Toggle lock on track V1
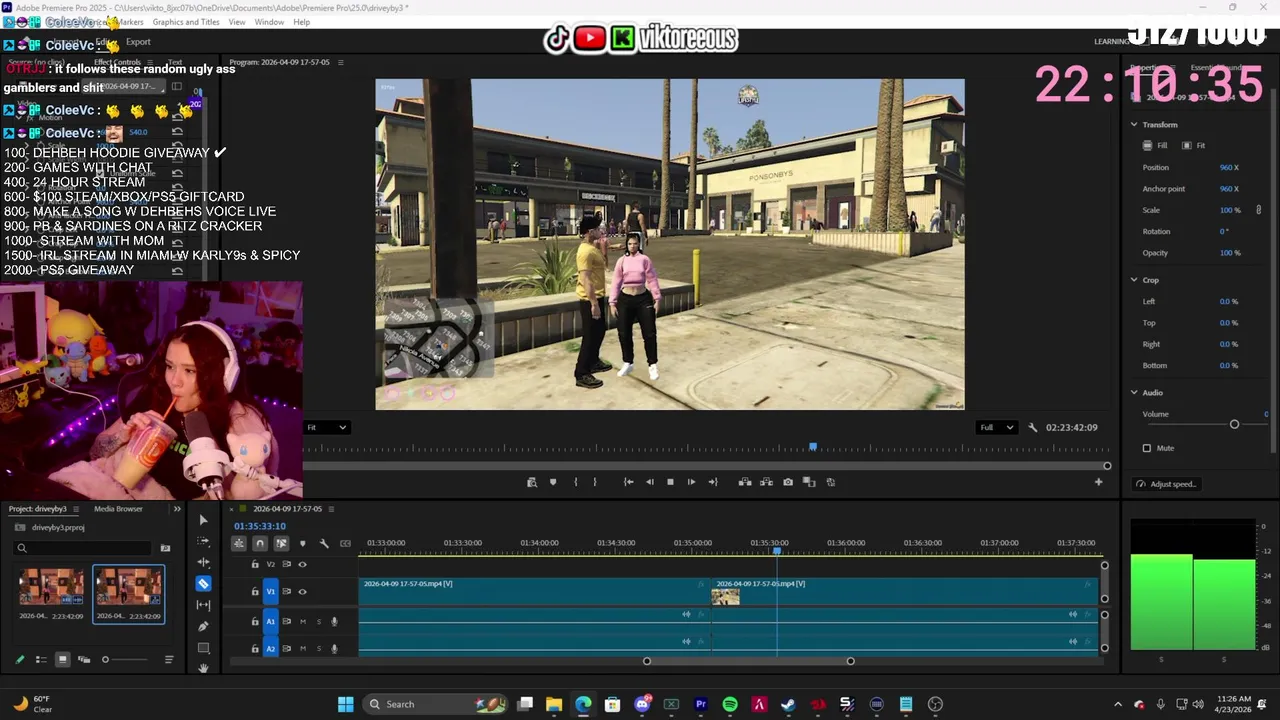The image size is (1280, 720). click(x=255, y=592)
